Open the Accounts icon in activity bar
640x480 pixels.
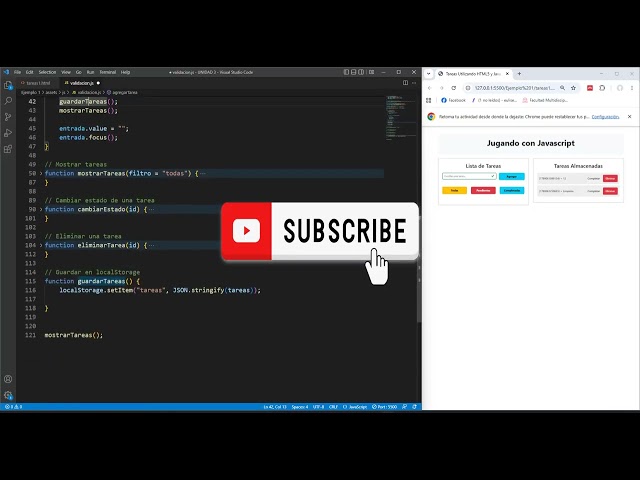pyautogui.click(x=8, y=379)
